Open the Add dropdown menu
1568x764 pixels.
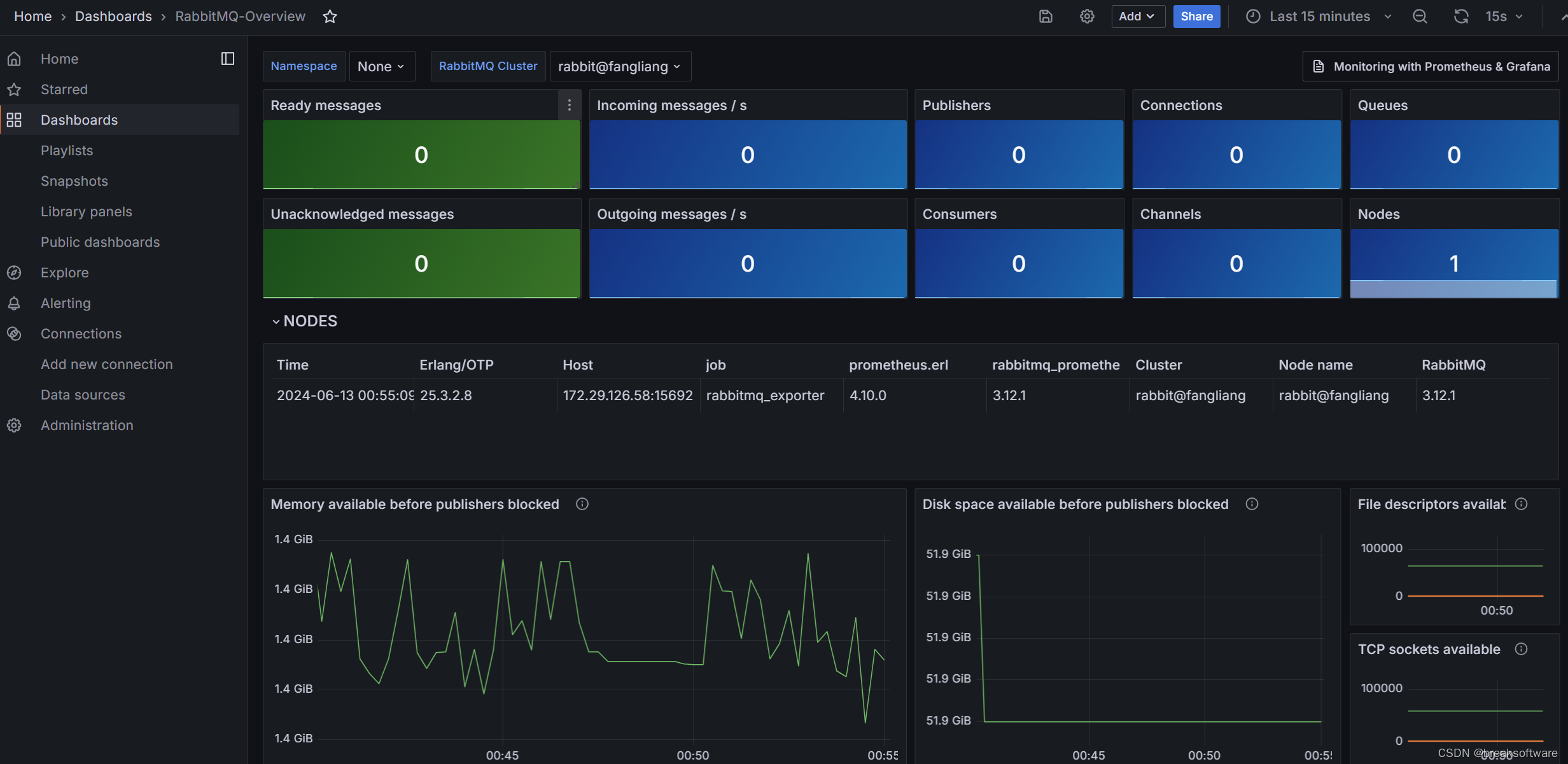pos(1138,17)
